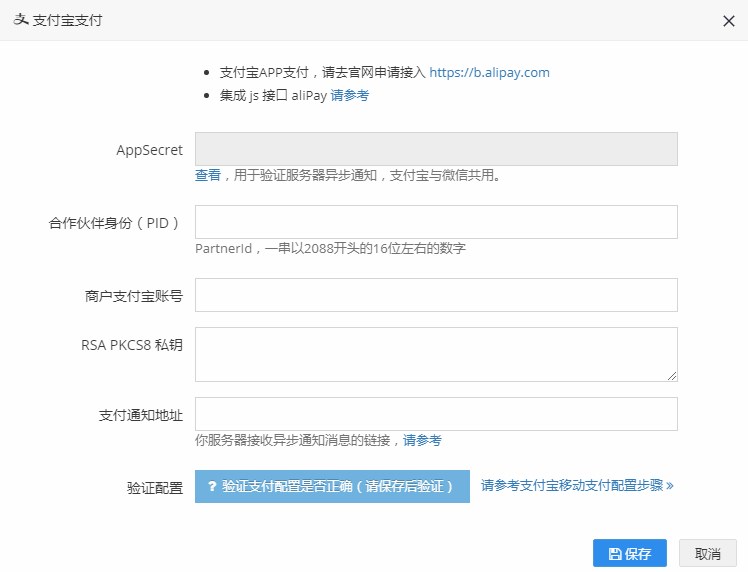748x572 pixels.
Task: Click 验证支付配置是否正确 button
Action: click(332, 486)
